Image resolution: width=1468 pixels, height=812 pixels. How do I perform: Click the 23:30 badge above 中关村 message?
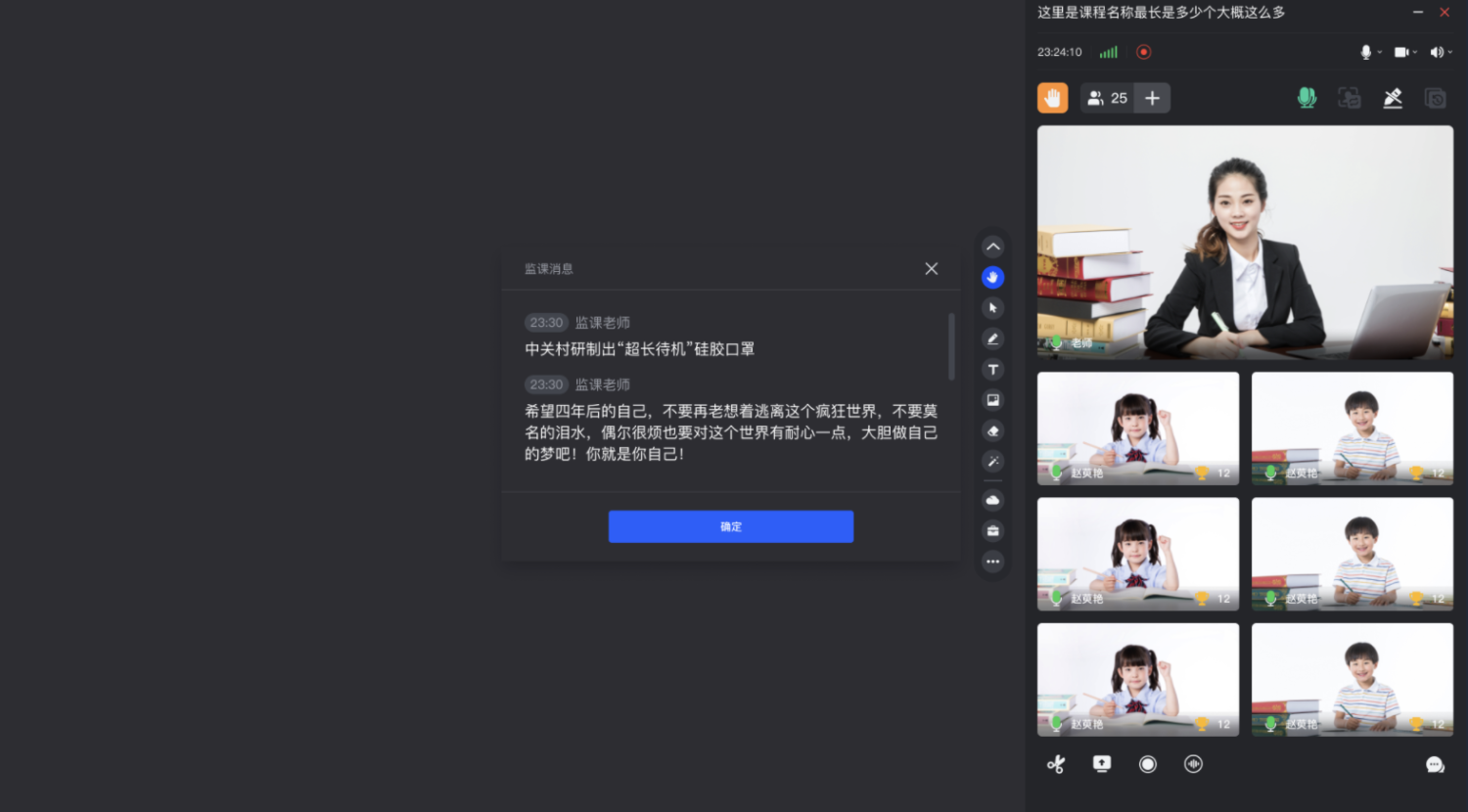(546, 323)
